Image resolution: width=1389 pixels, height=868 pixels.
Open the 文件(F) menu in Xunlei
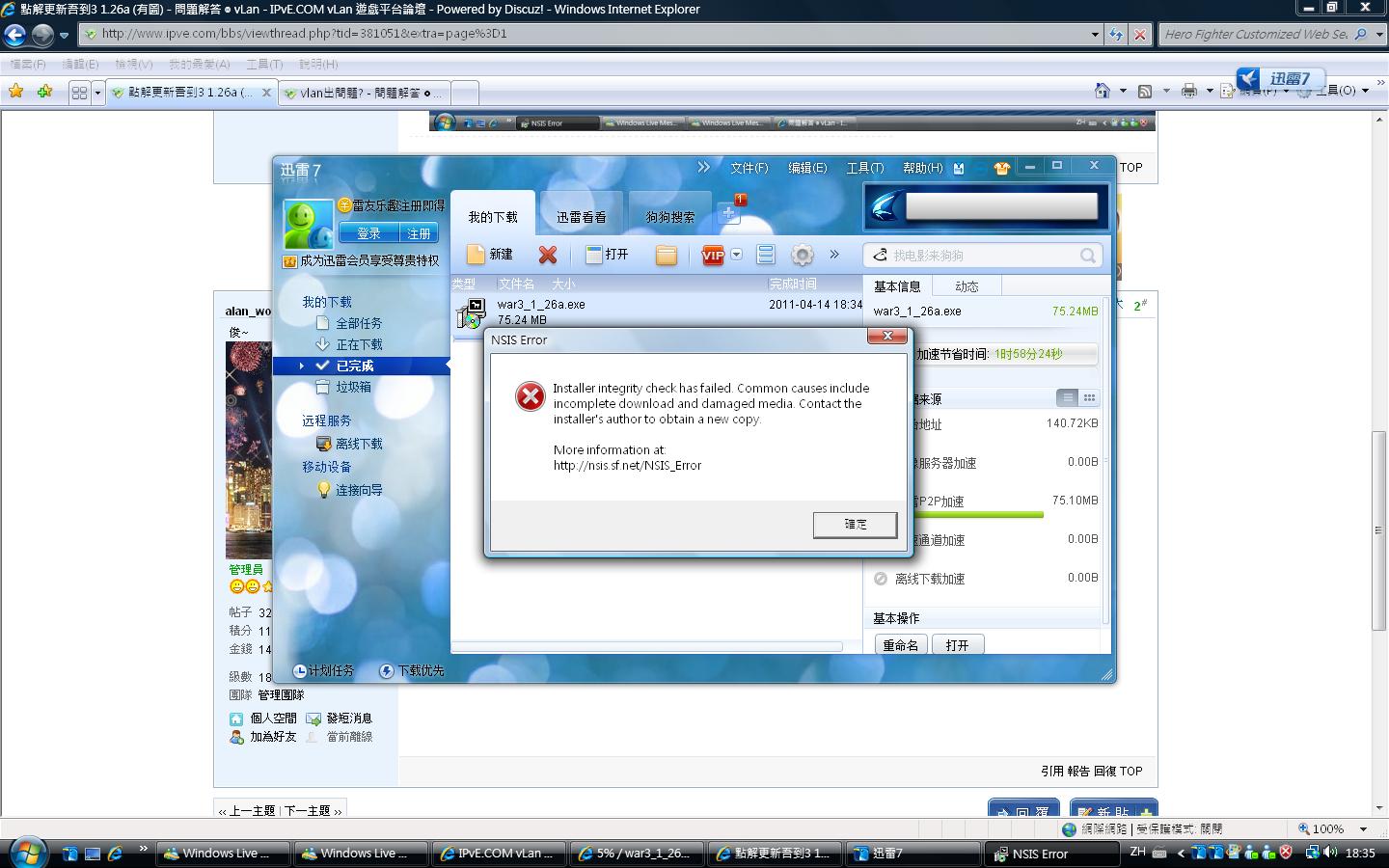[x=749, y=168]
